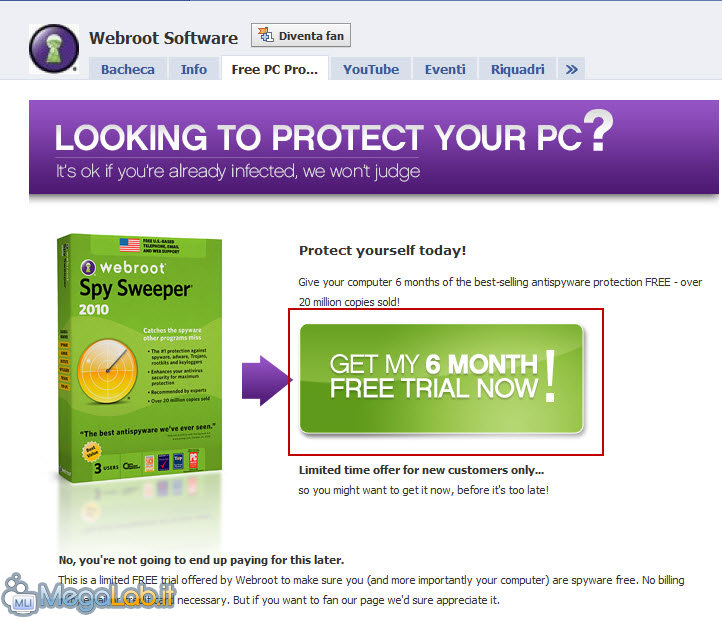This screenshot has width=722, height=620.
Task: Switch to the Info tab
Action: [193, 69]
